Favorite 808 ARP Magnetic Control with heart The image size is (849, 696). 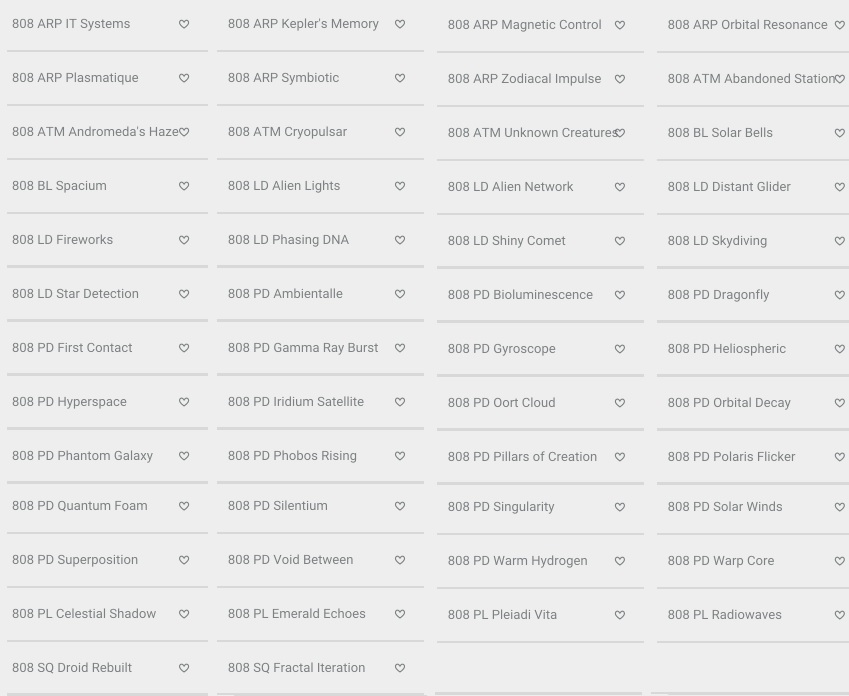point(620,25)
